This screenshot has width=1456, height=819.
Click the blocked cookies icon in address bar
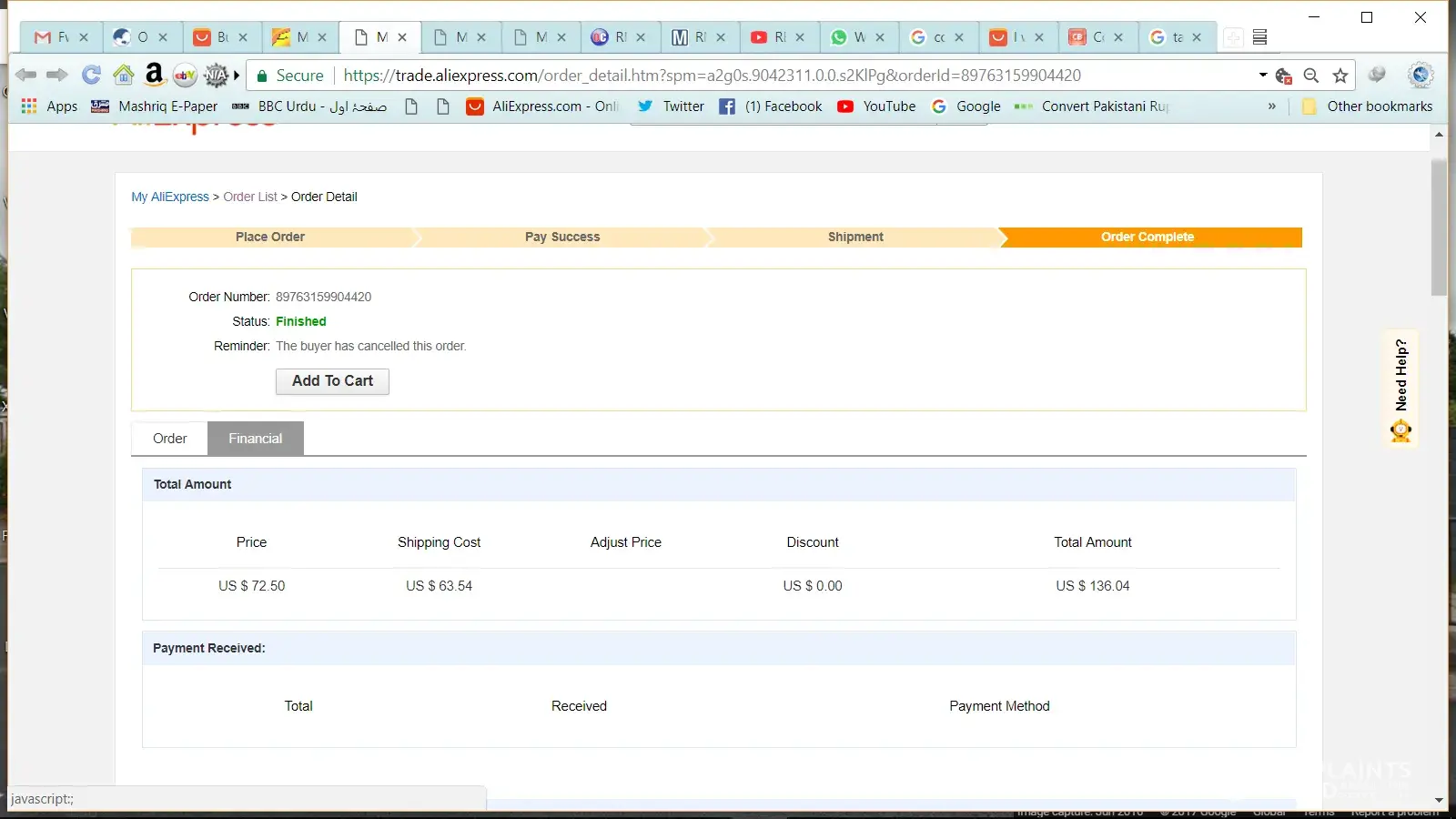(1284, 76)
